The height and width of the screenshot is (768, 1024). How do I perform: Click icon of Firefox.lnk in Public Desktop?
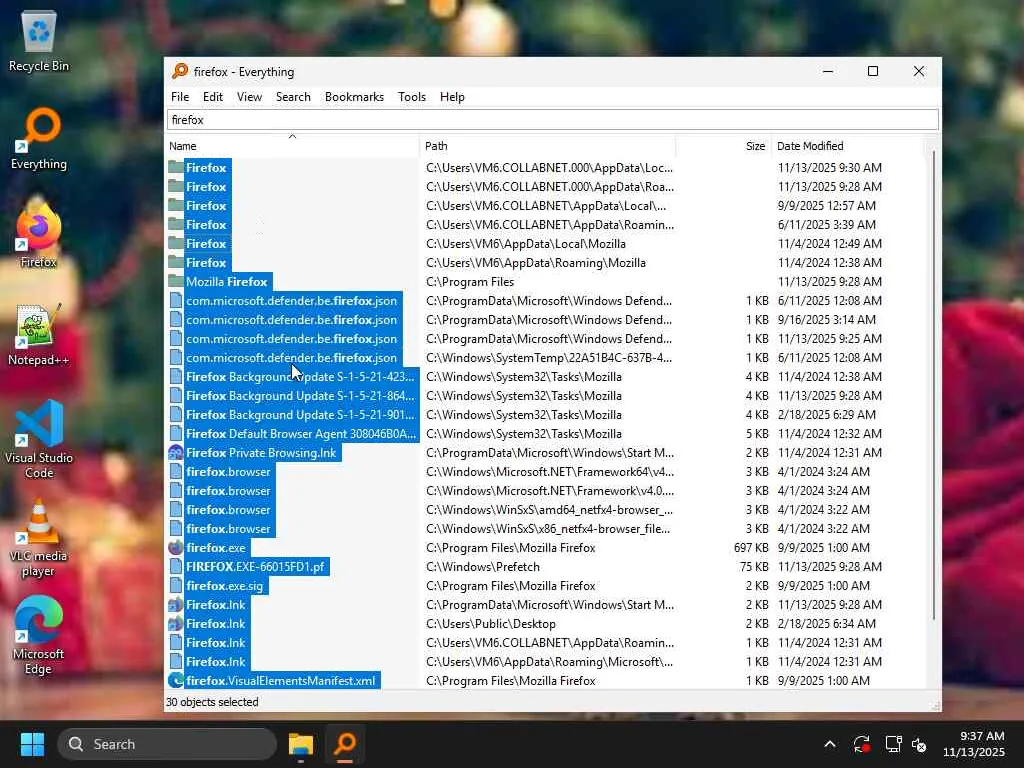click(x=176, y=624)
